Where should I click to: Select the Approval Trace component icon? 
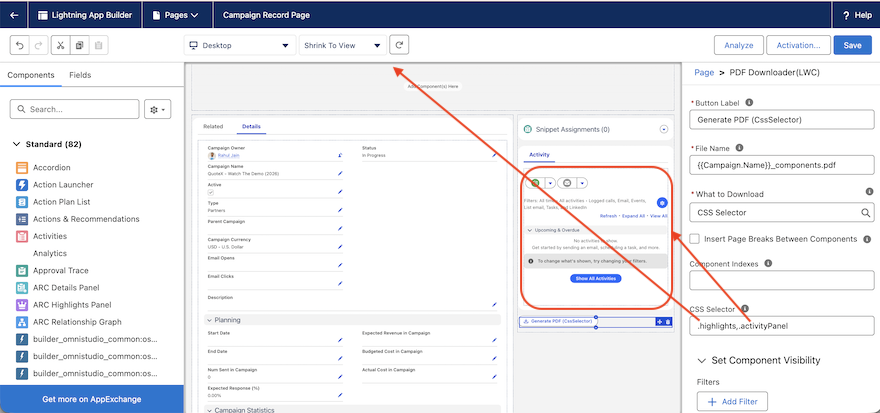(x=22, y=270)
